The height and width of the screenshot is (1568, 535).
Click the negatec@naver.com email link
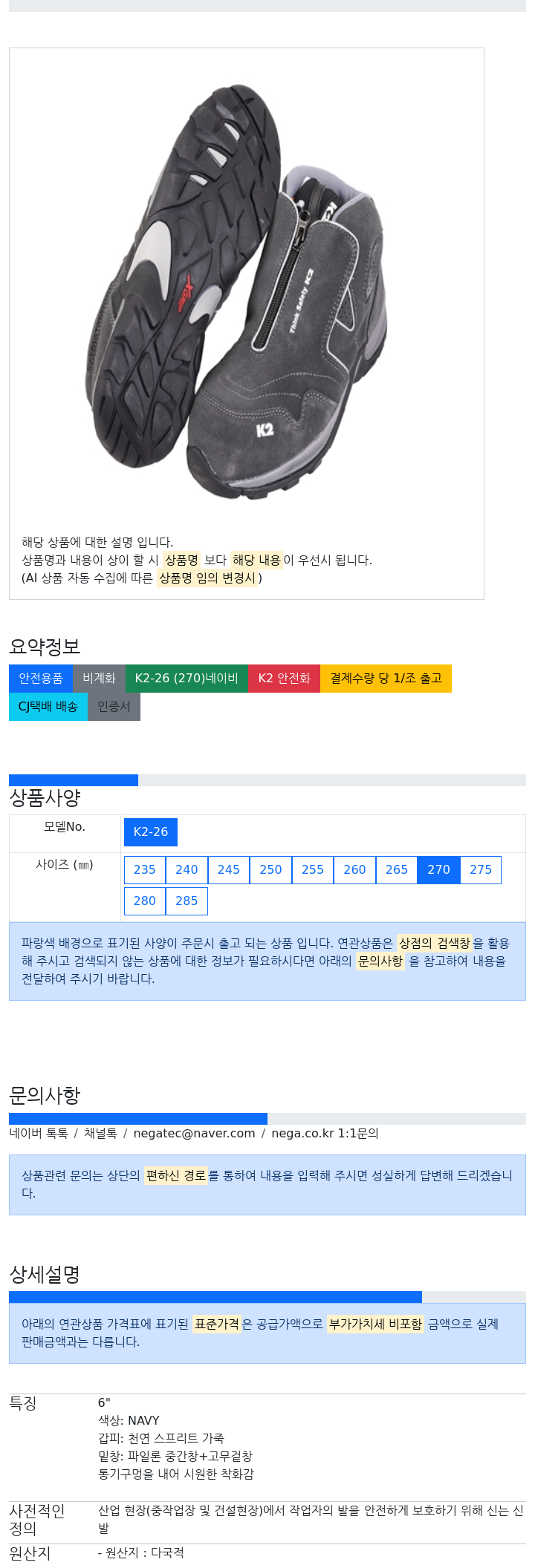(x=194, y=1134)
